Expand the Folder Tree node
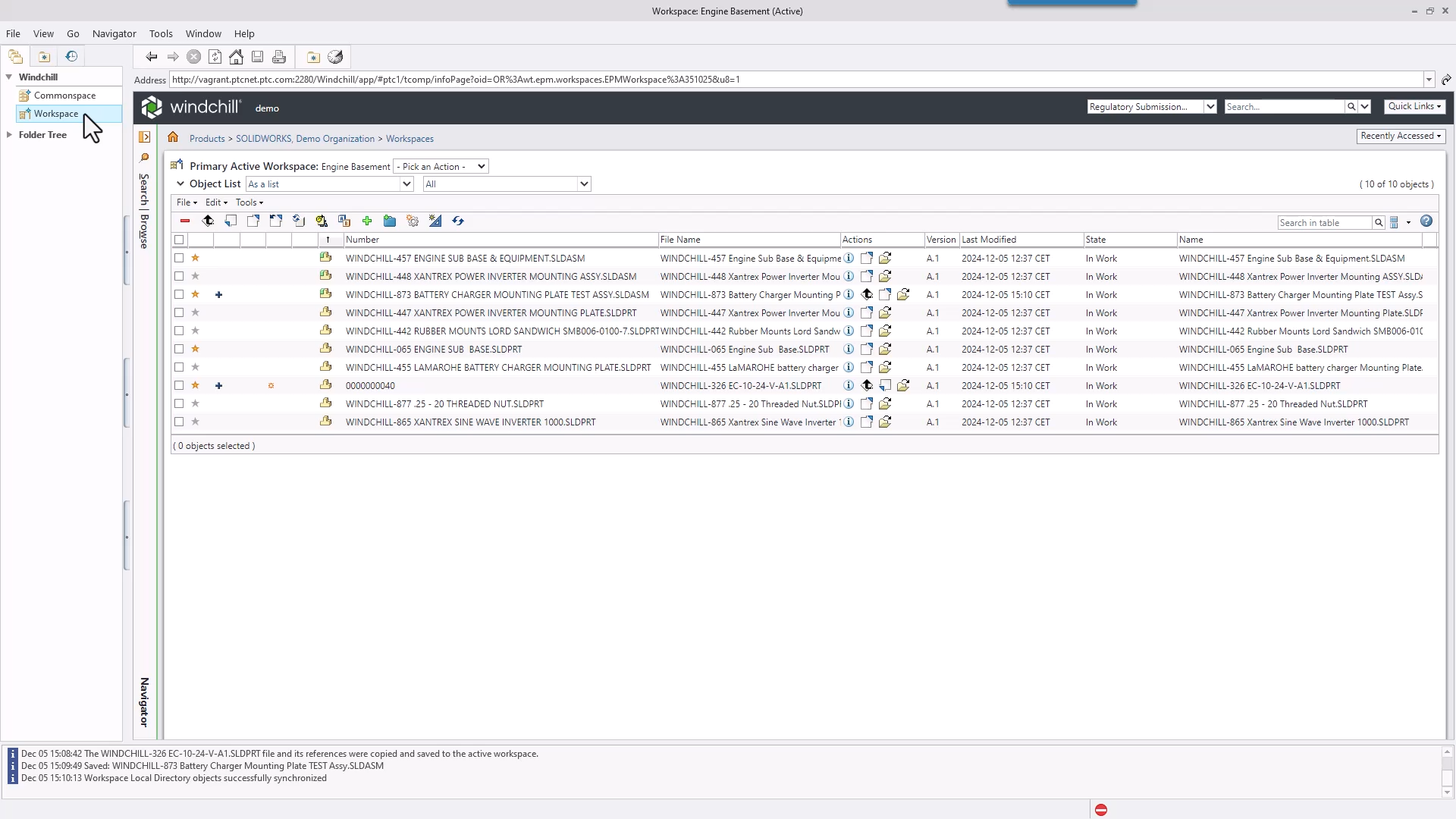 point(9,135)
